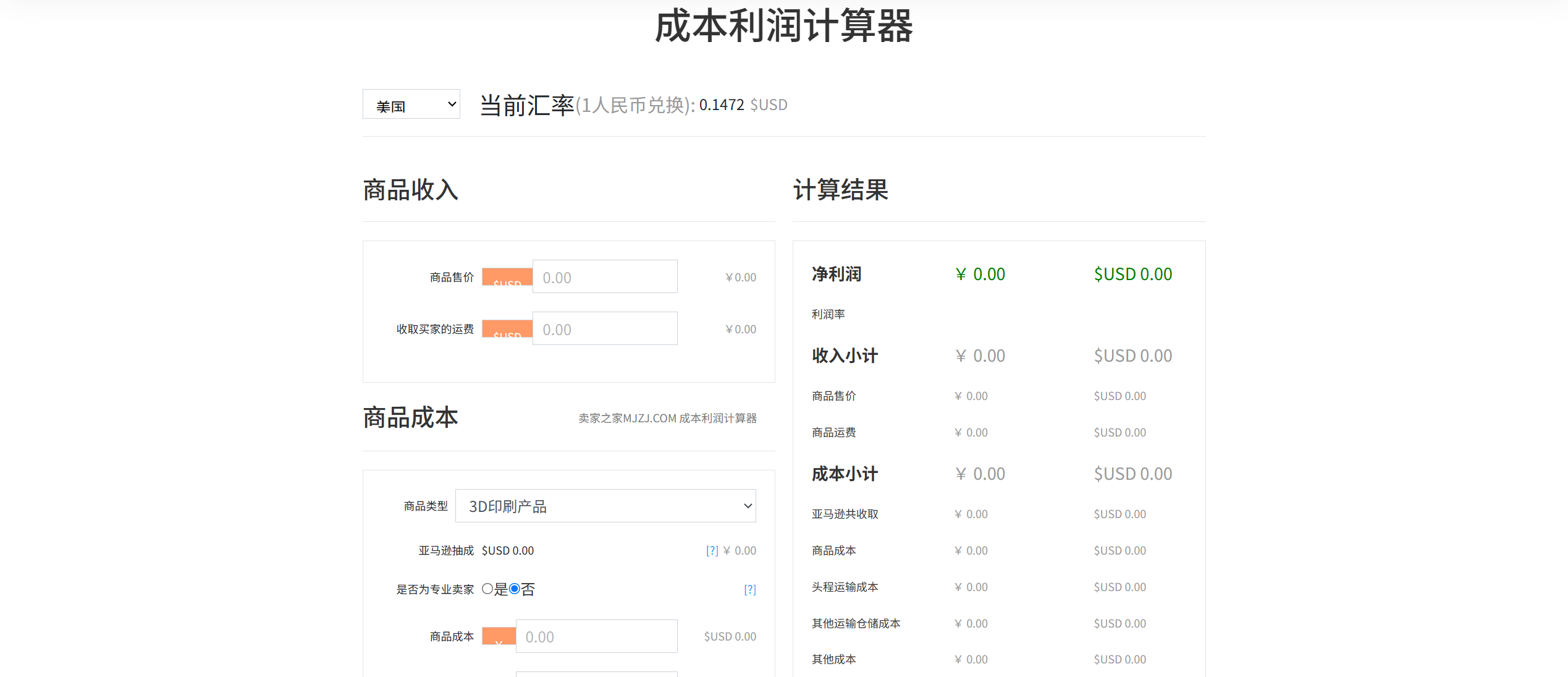Image resolution: width=1568 pixels, height=677 pixels.
Task: Click the 成本小计 label
Action: tap(845, 474)
